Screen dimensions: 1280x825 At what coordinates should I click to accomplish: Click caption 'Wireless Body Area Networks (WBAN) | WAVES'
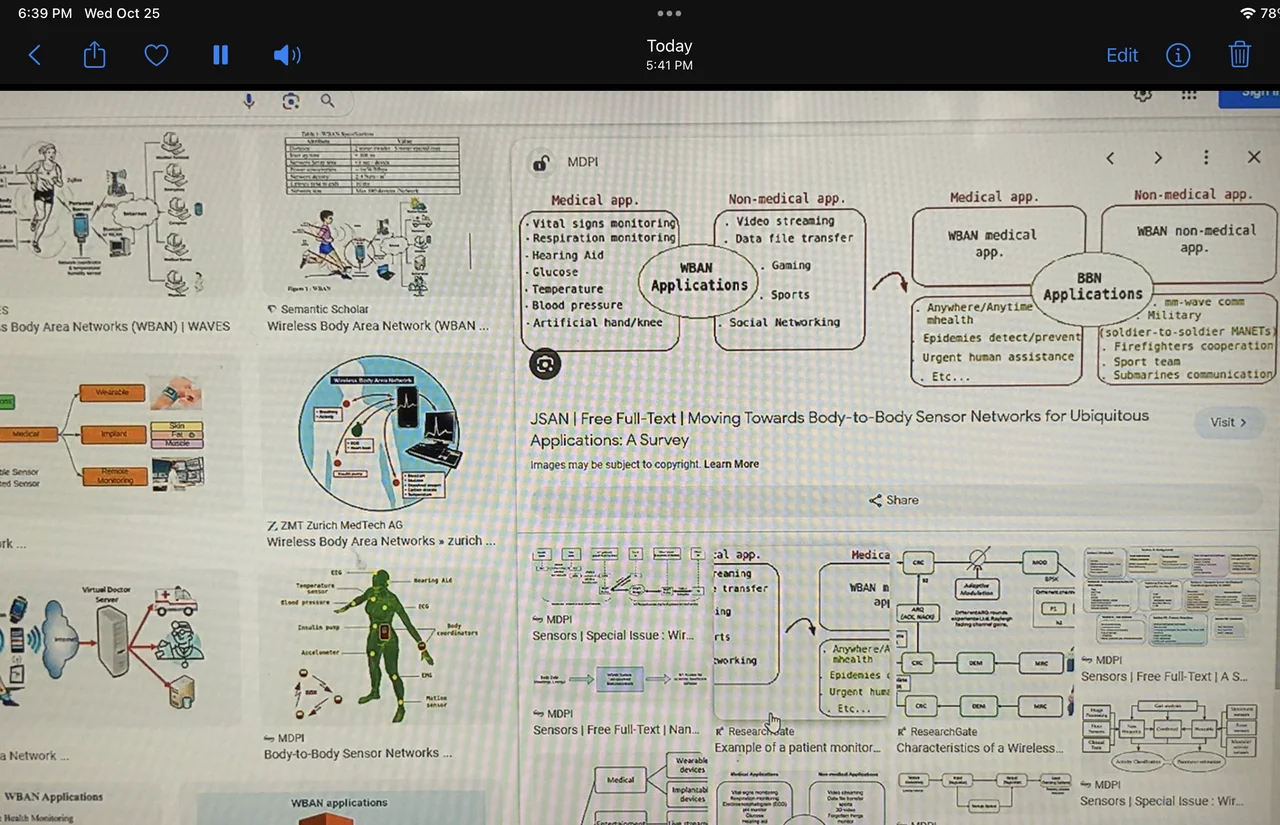coord(115,326)
